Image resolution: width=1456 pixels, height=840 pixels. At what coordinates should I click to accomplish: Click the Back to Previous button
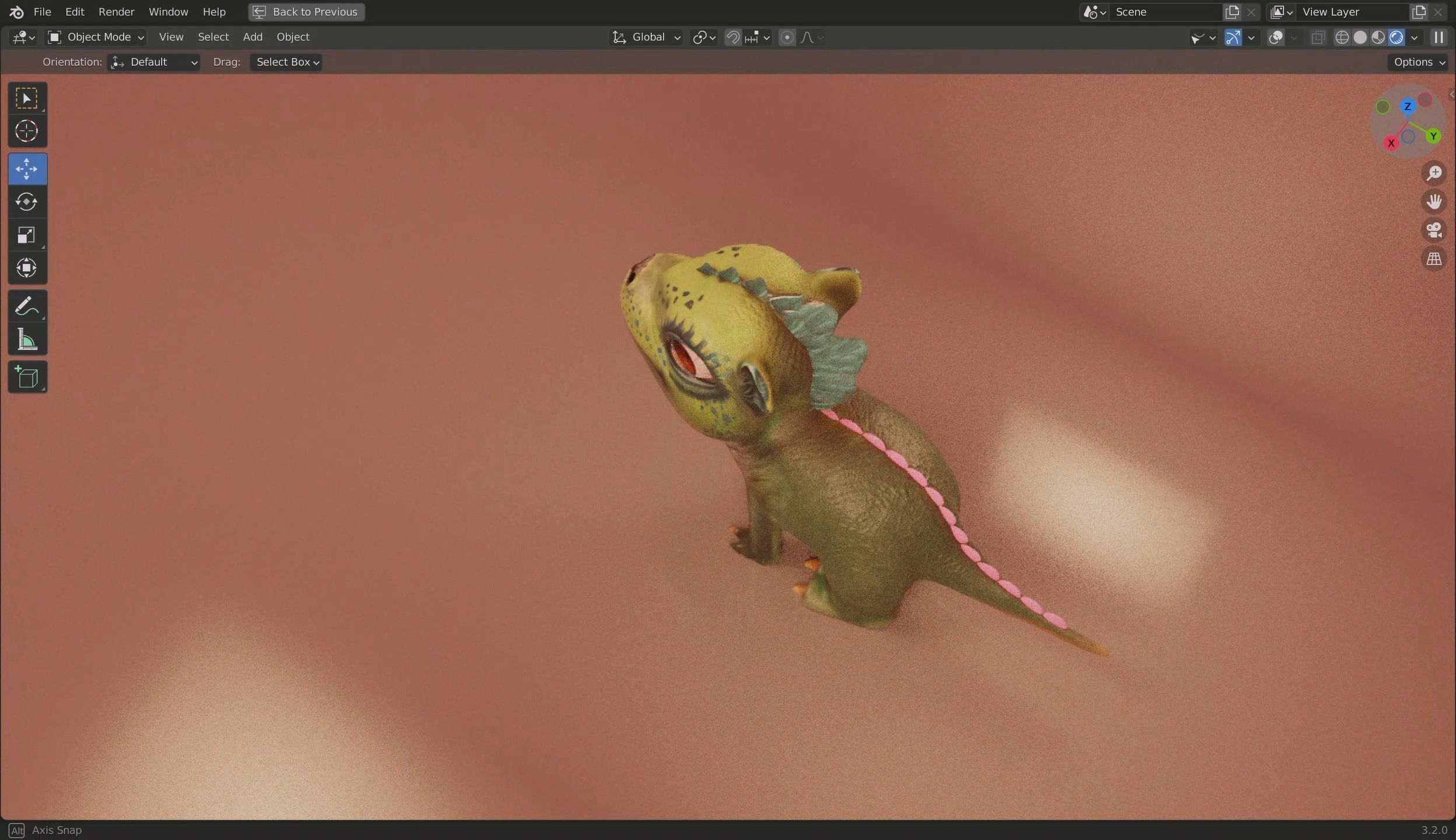pyautogui.click(x=306, y=12)
